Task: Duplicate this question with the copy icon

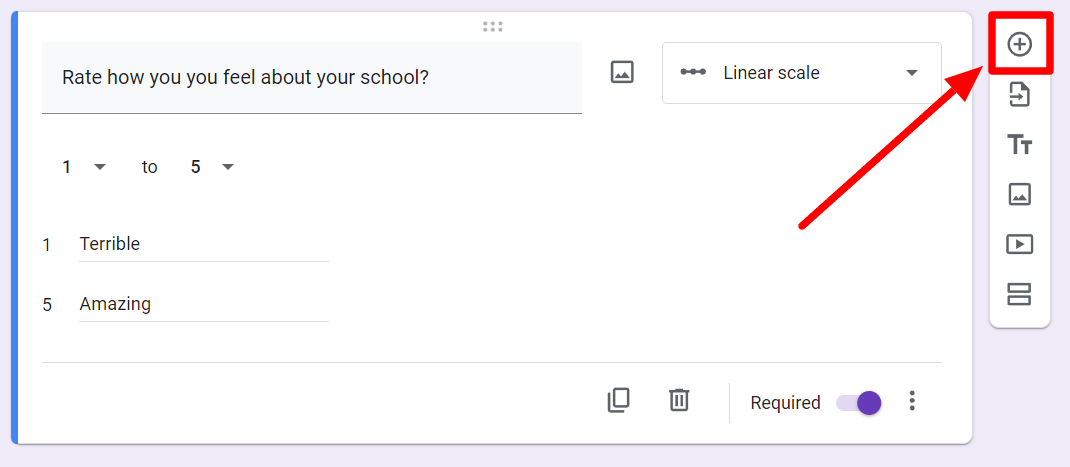Action: tap(618, 401)
